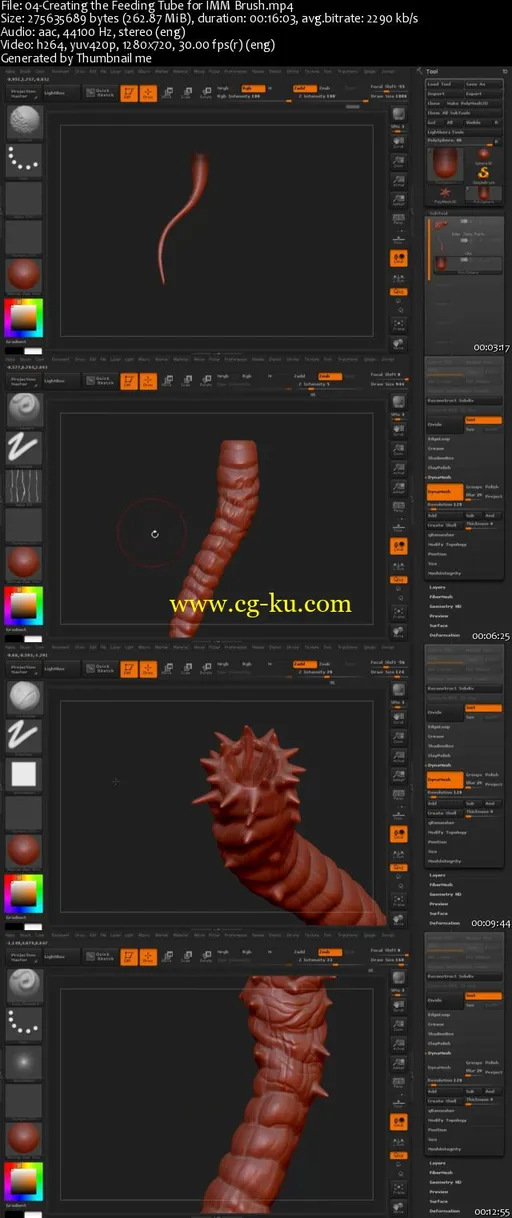This screenshot has height=1218, width=512.
Task: Open the freehand stroke selector, 00:06:25 frame
Action: tap(24, 449)
